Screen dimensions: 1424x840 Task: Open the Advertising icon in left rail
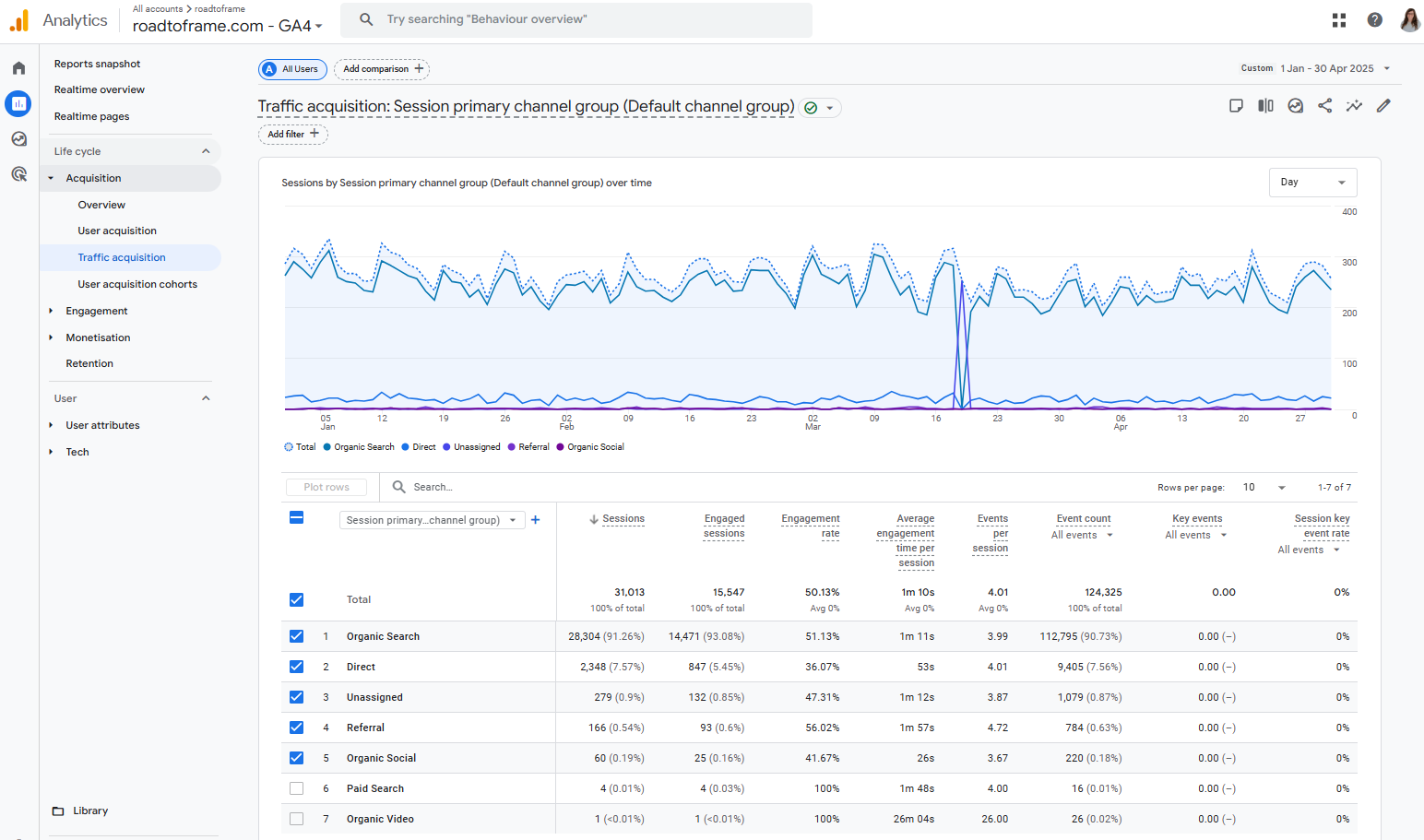click(x=18, y=174)
